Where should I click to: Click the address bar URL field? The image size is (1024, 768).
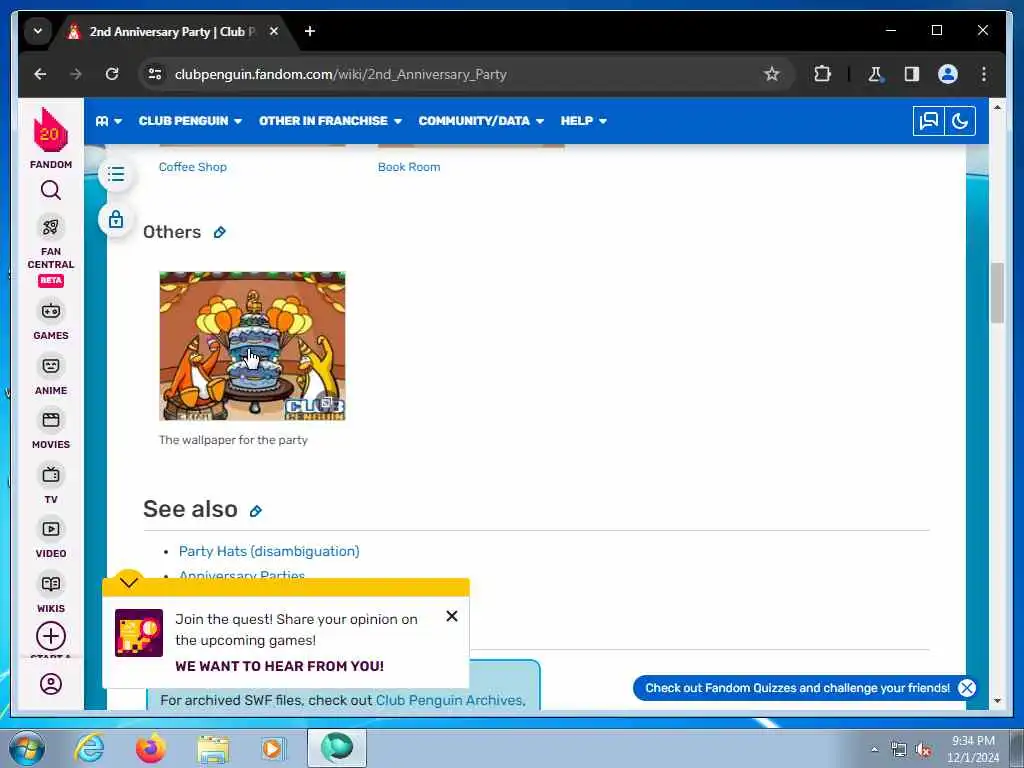pyautogui.click(x=457, y=74)
